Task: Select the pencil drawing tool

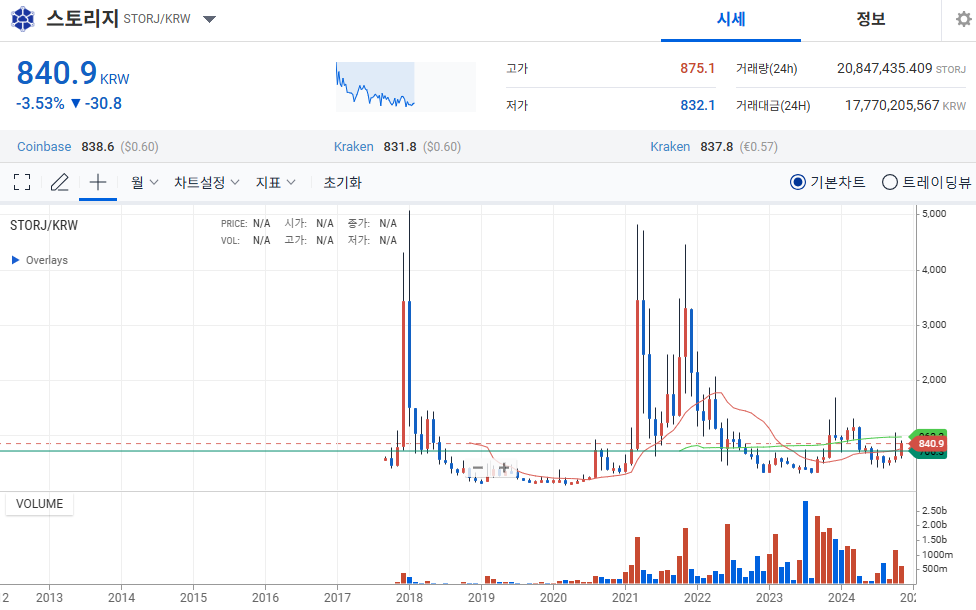Action: [x=60, y=182]
